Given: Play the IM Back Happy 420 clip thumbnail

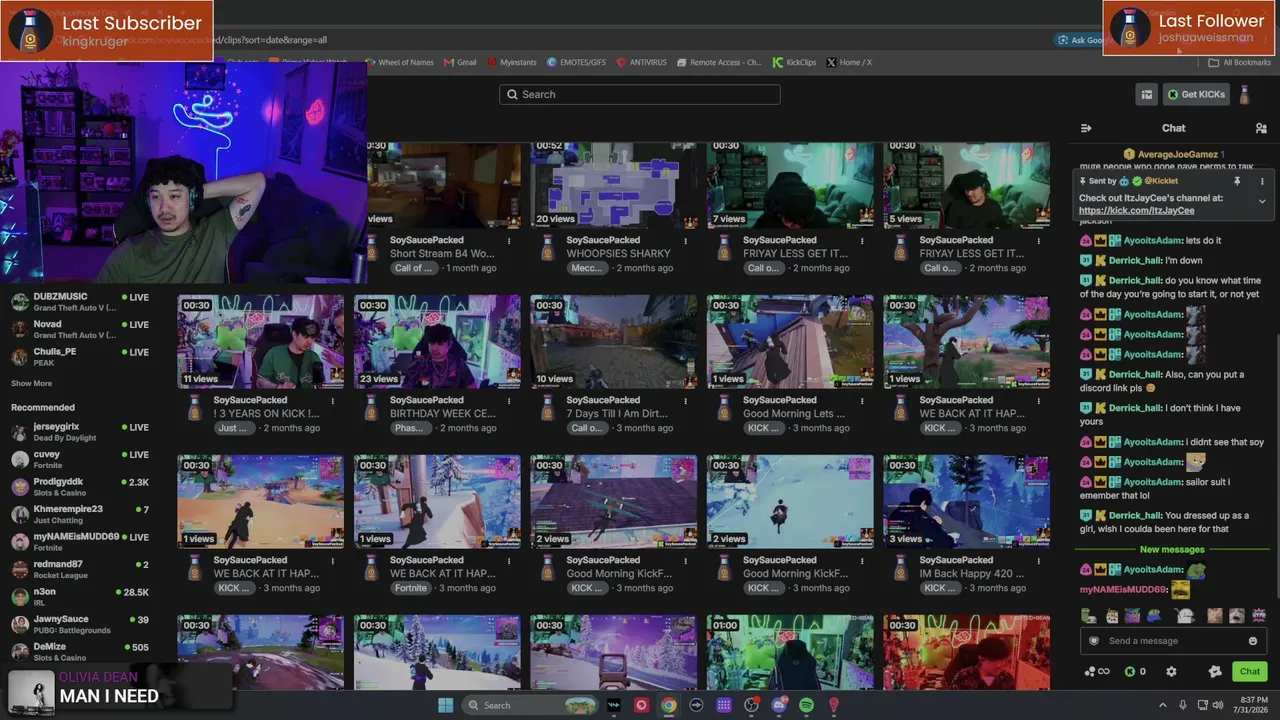Looking at the screenshot, I should click(x=966, y=501).
